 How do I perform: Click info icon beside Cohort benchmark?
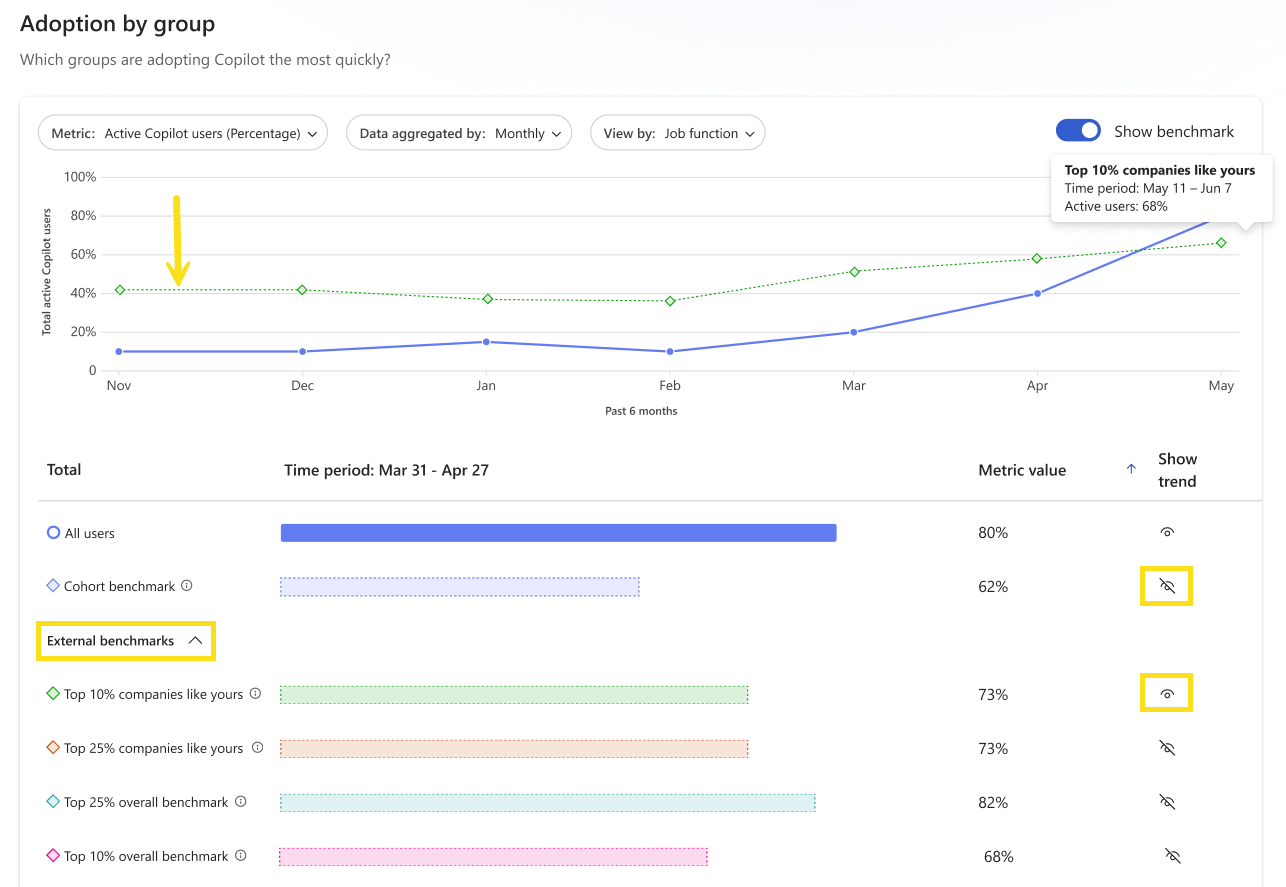[187, 586]
